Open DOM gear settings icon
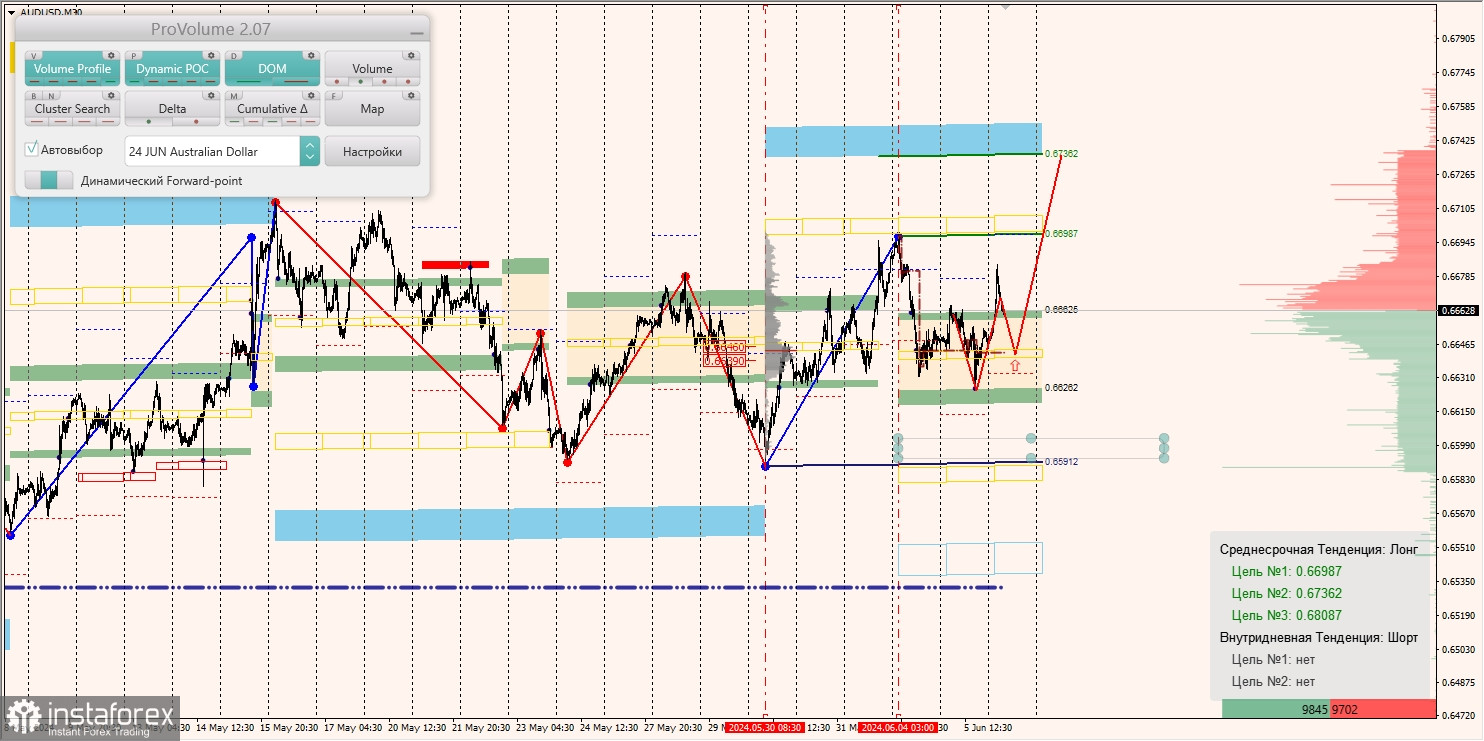This screenshot has height=741, width=1484. point(311,55)
